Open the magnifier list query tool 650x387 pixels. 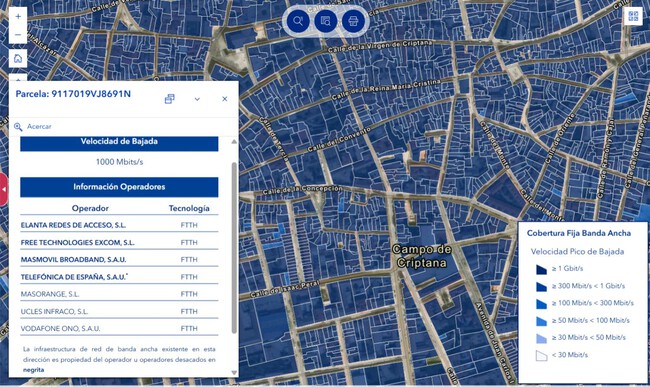(325, 20)
